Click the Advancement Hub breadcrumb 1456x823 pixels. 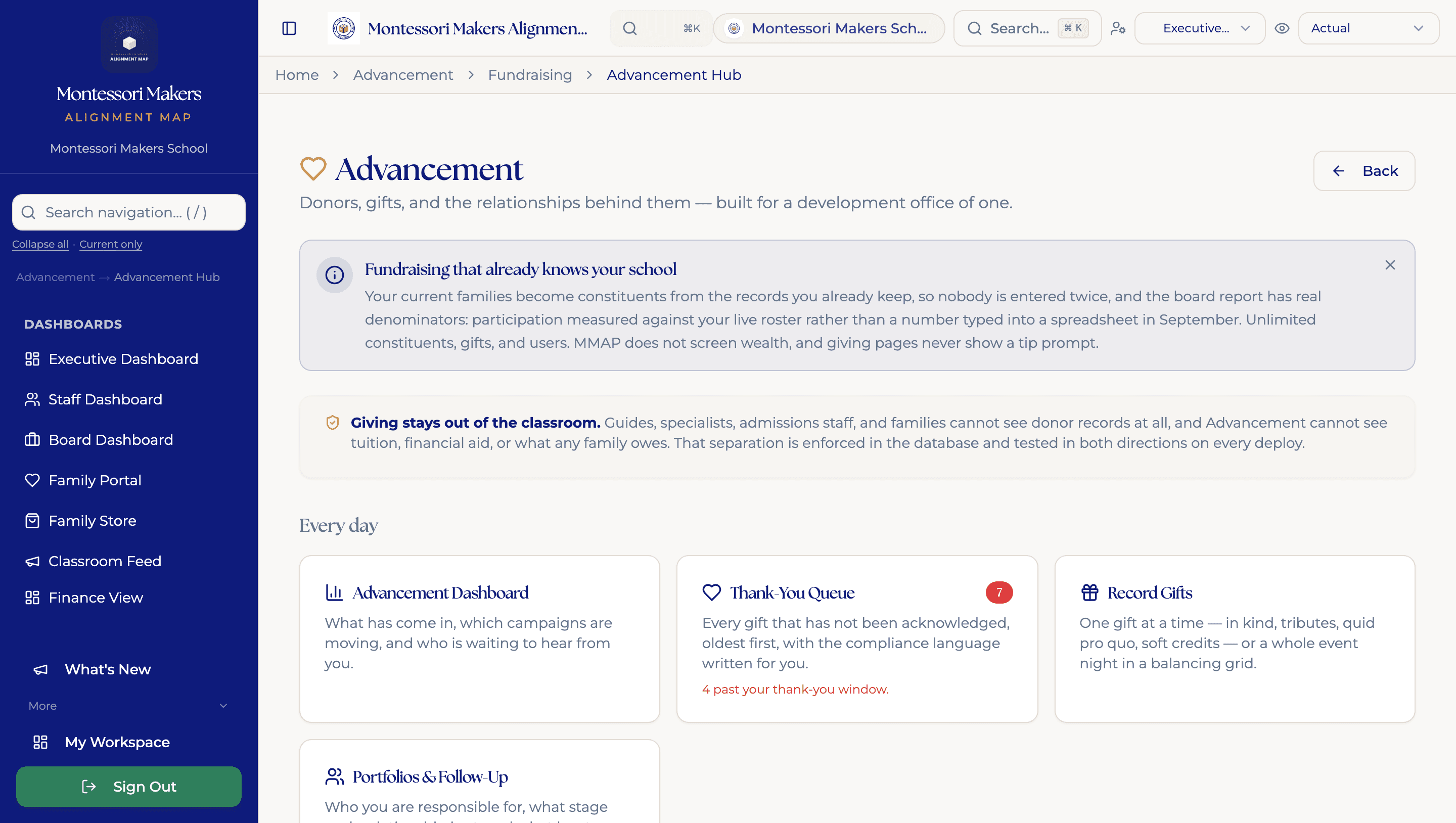point(674,75)
